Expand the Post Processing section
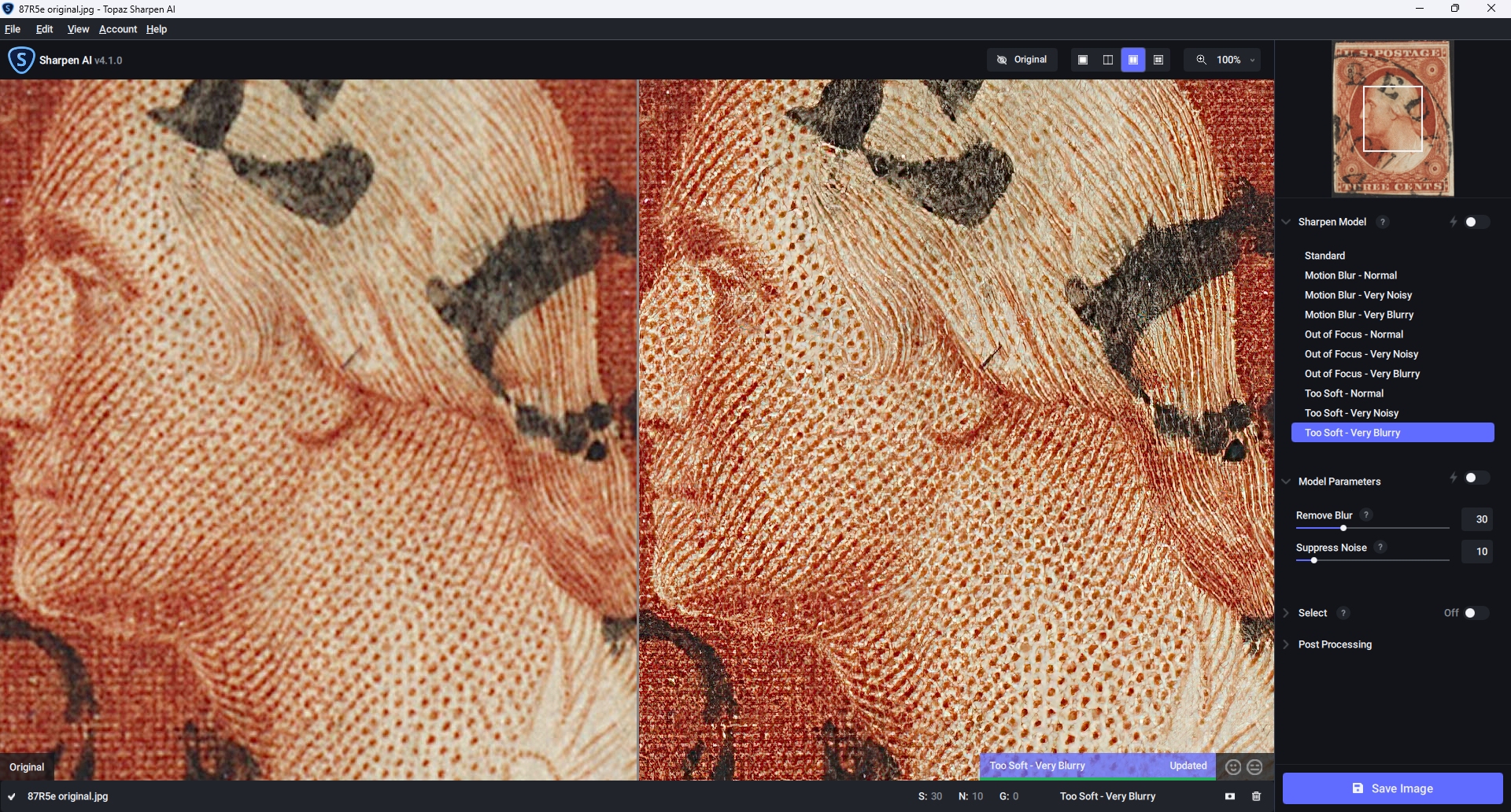Screen dimensions: 1511x812 click(1286, 644)
